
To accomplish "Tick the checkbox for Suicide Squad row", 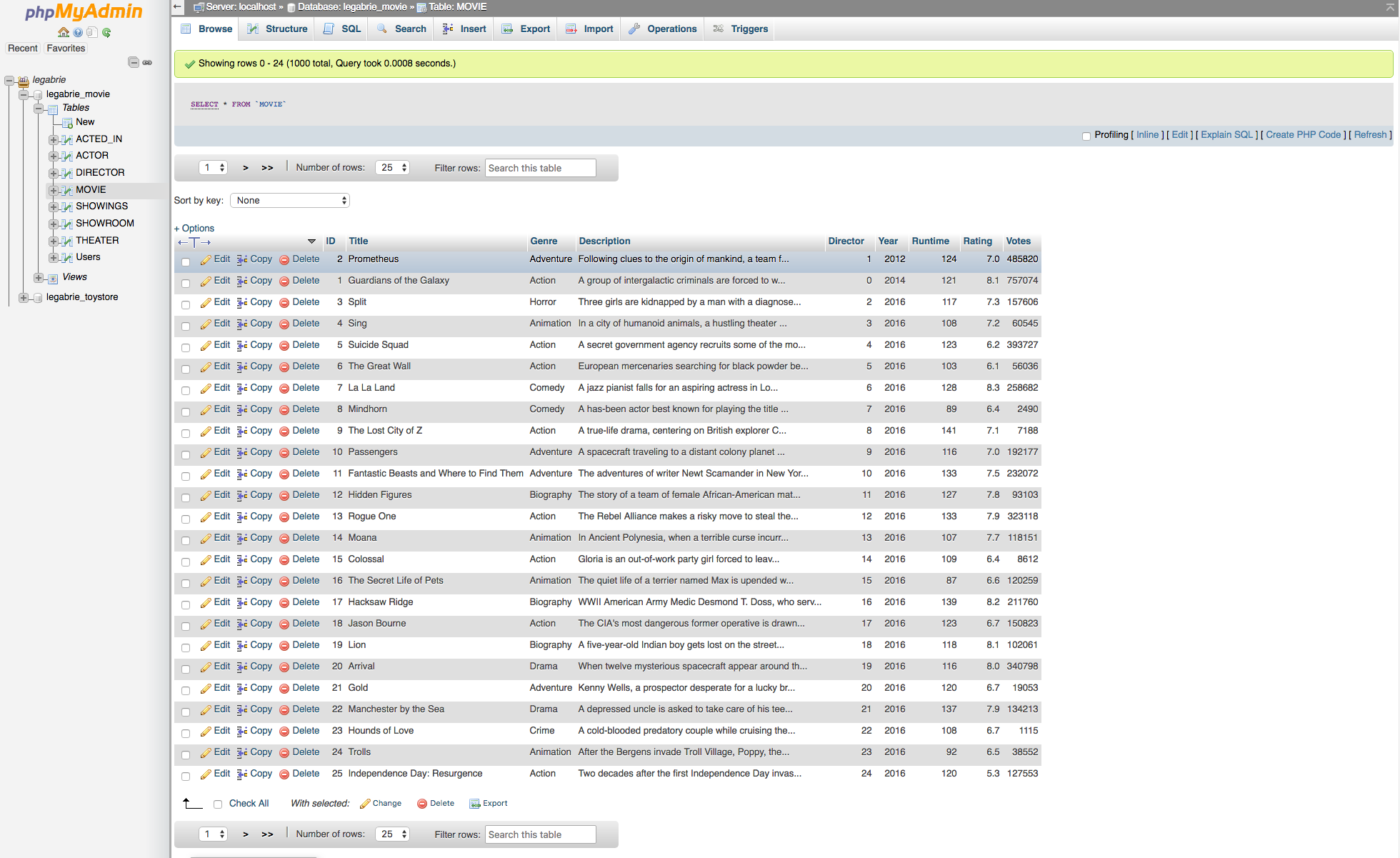I will [x=186, y=348].
